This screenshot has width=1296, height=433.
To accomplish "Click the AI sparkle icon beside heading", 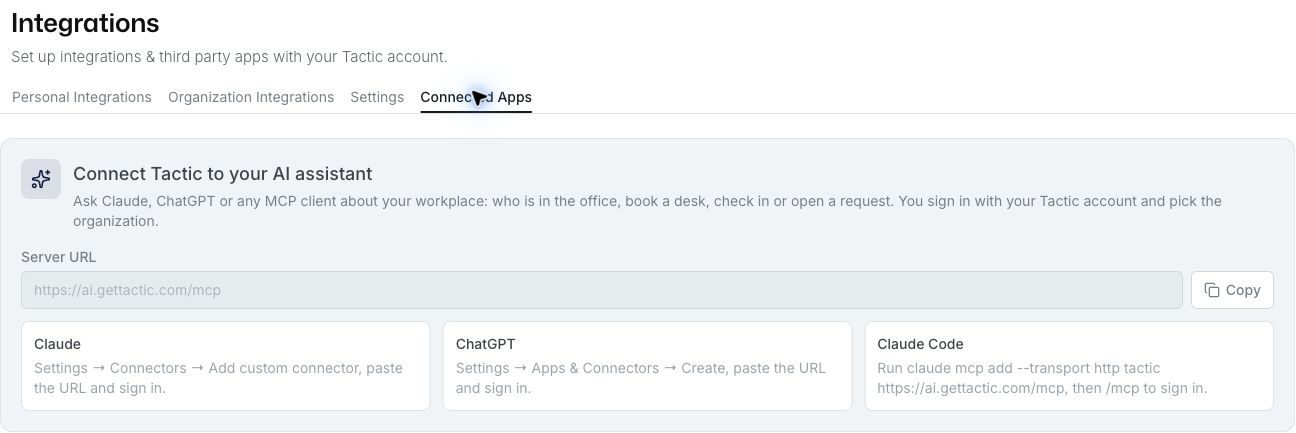I will pyautogui.click(x=41, y=179).
